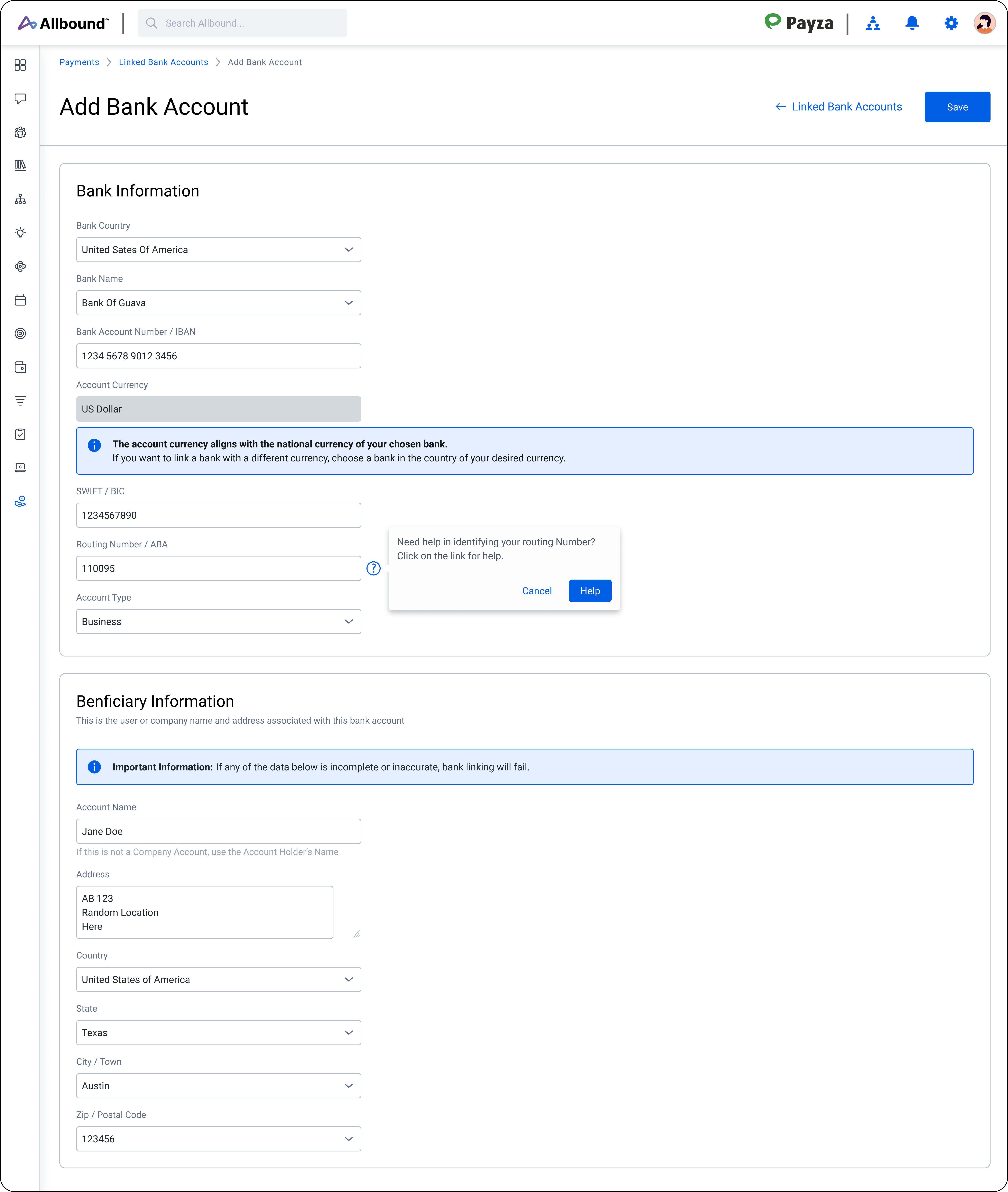Expand the City / Town dropdown
Screen dimensions: 1008x1192
point(218,1086)
